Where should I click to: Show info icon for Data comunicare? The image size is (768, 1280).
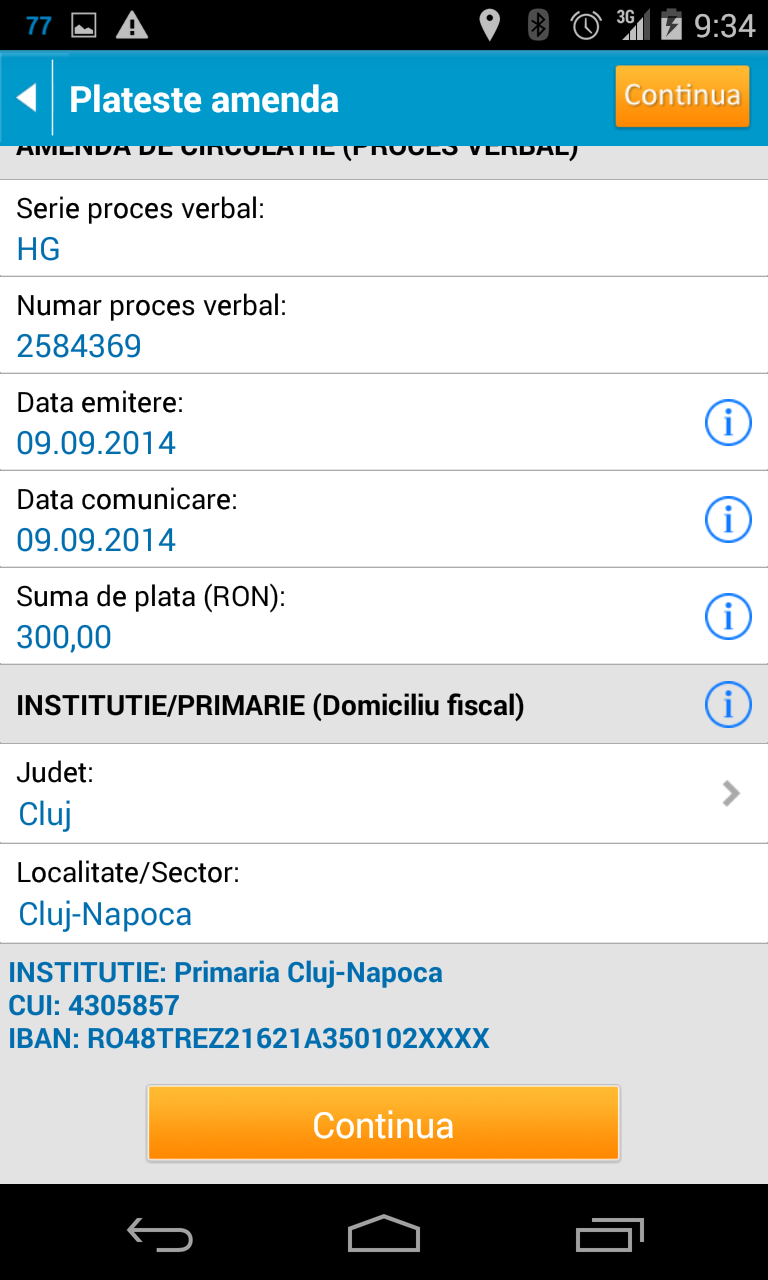[x=728, y=520]
